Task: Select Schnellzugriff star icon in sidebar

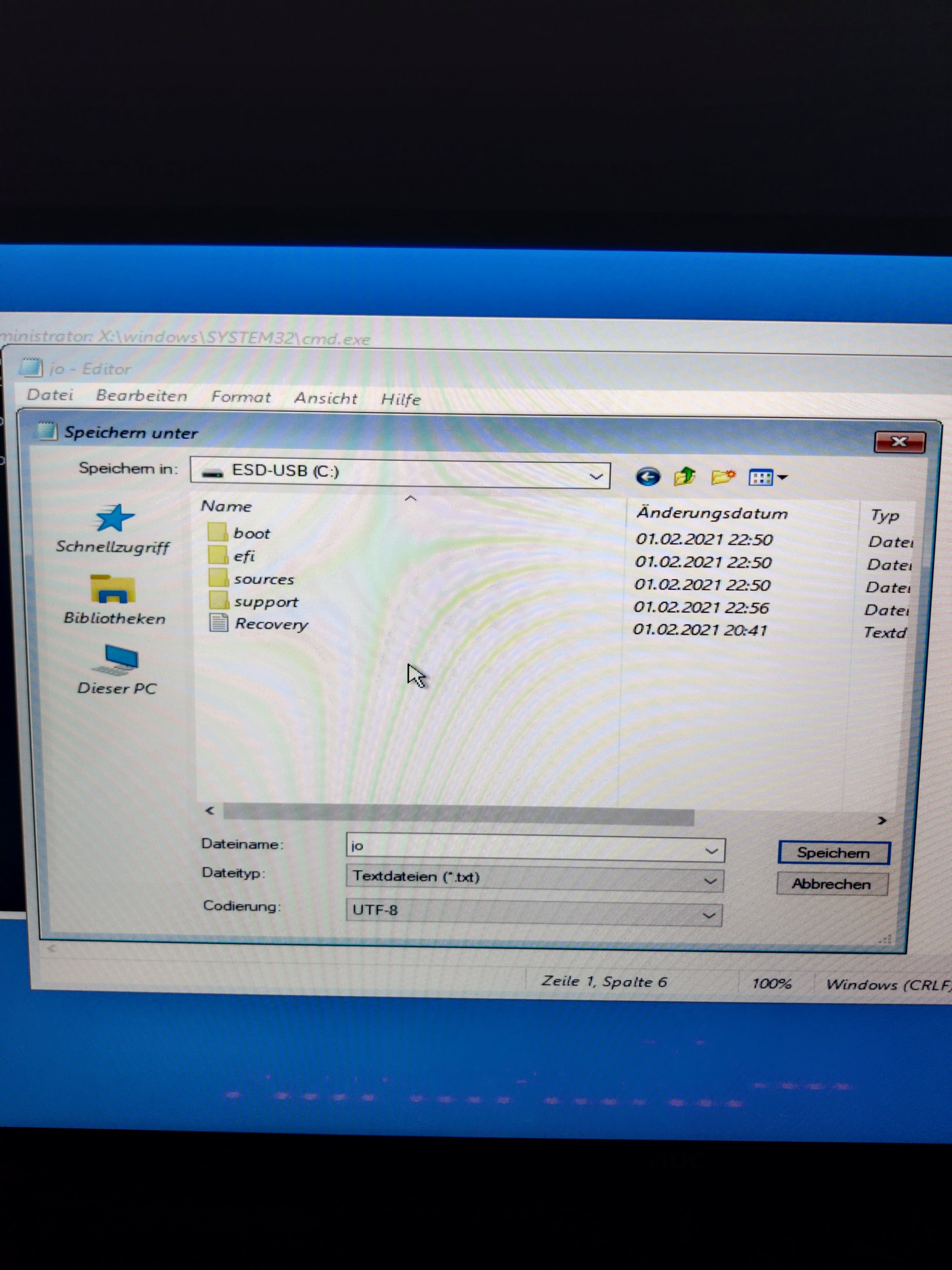Action: click(113, 519)
